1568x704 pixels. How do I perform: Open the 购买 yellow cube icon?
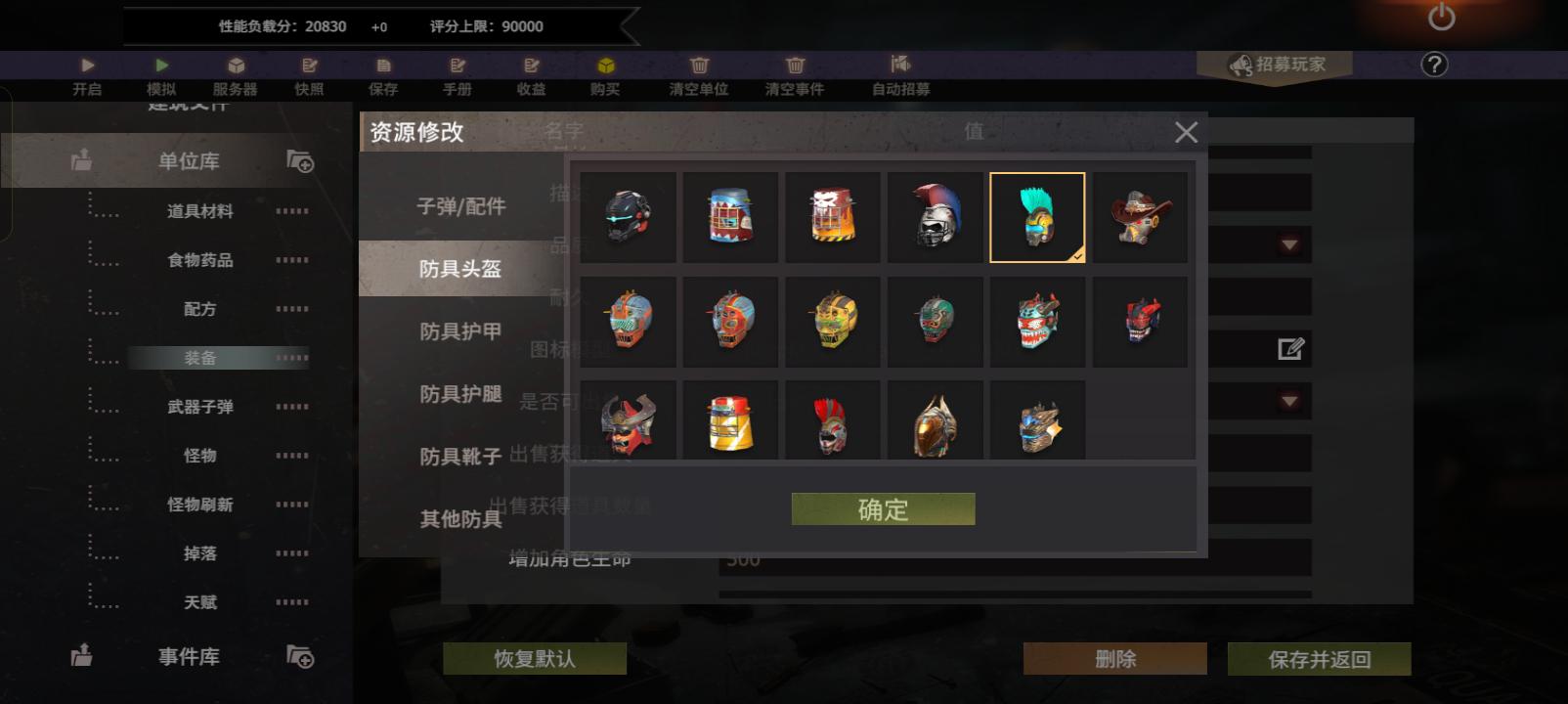(605, 66)
